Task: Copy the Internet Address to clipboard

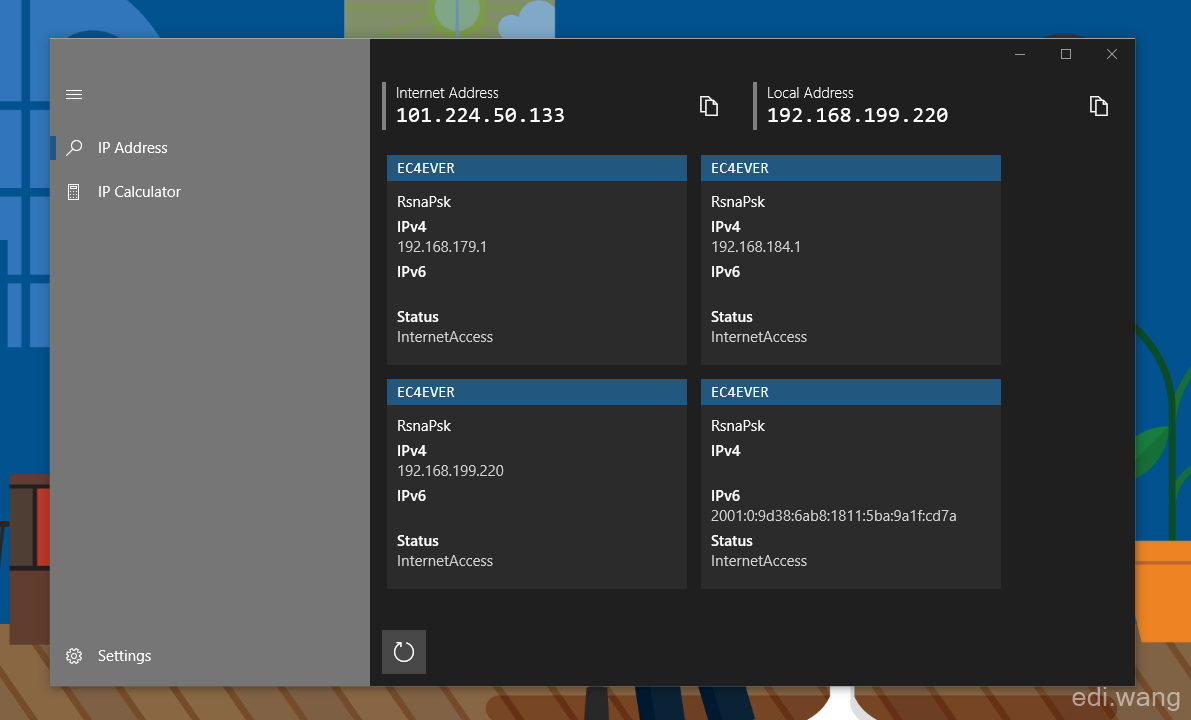Action: (709, 106)
